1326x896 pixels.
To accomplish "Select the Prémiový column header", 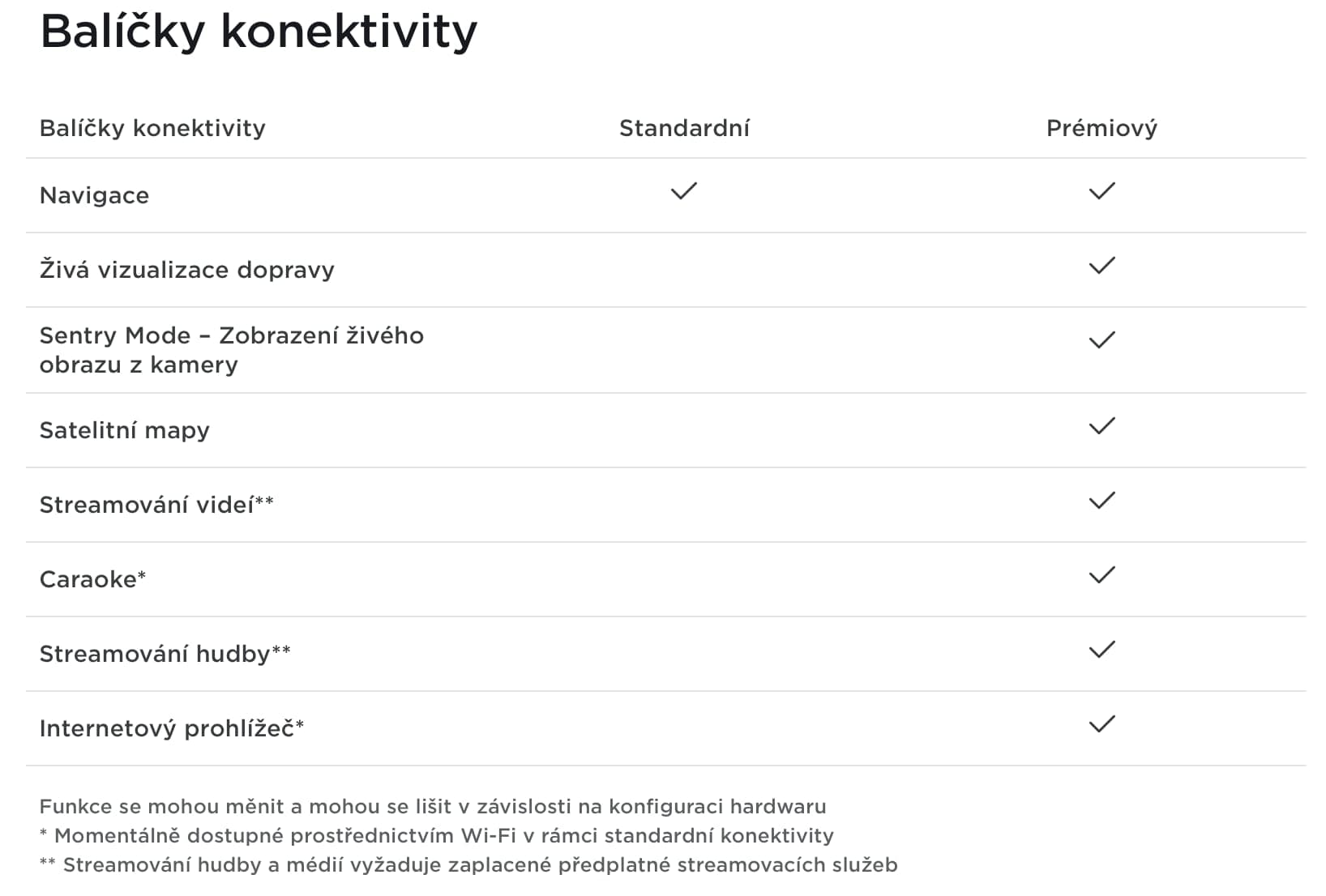I will (x=1101, y=128).
